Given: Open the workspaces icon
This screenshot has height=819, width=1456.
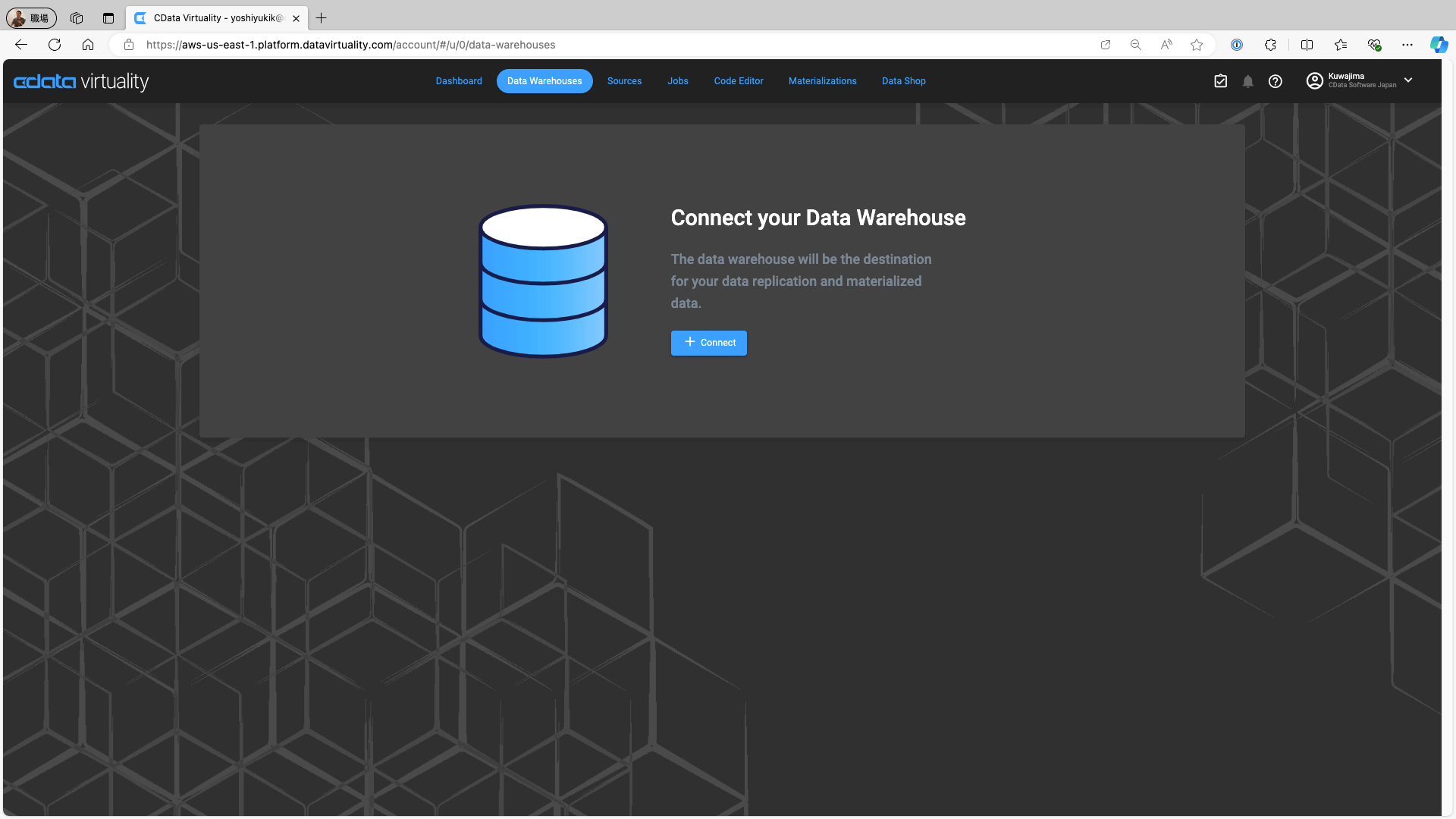Looking at the screenshot, I should point(77,17).
